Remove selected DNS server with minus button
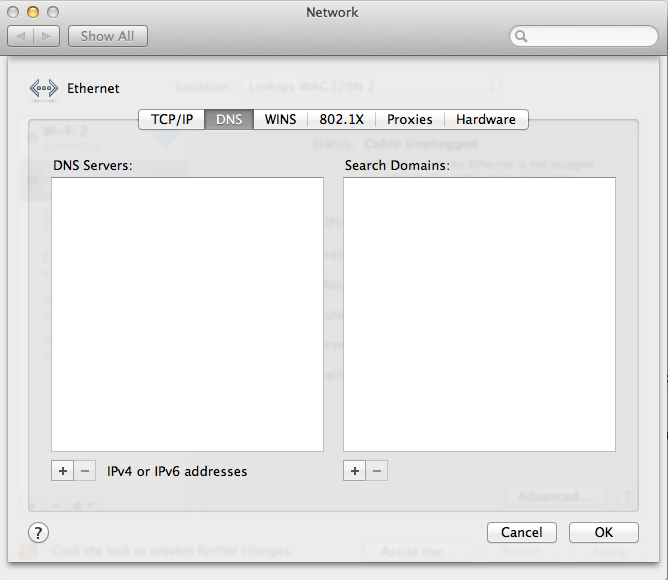 [x=85, y=471]
